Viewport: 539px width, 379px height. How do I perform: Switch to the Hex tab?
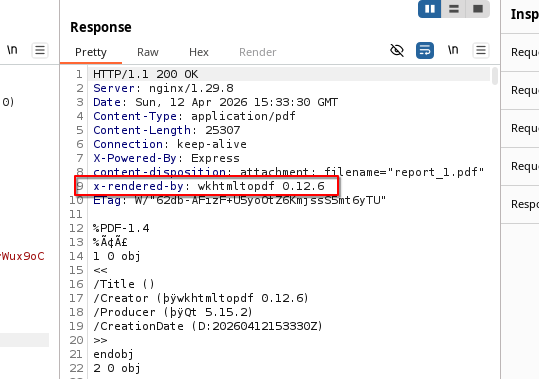(x=199, y=52)
